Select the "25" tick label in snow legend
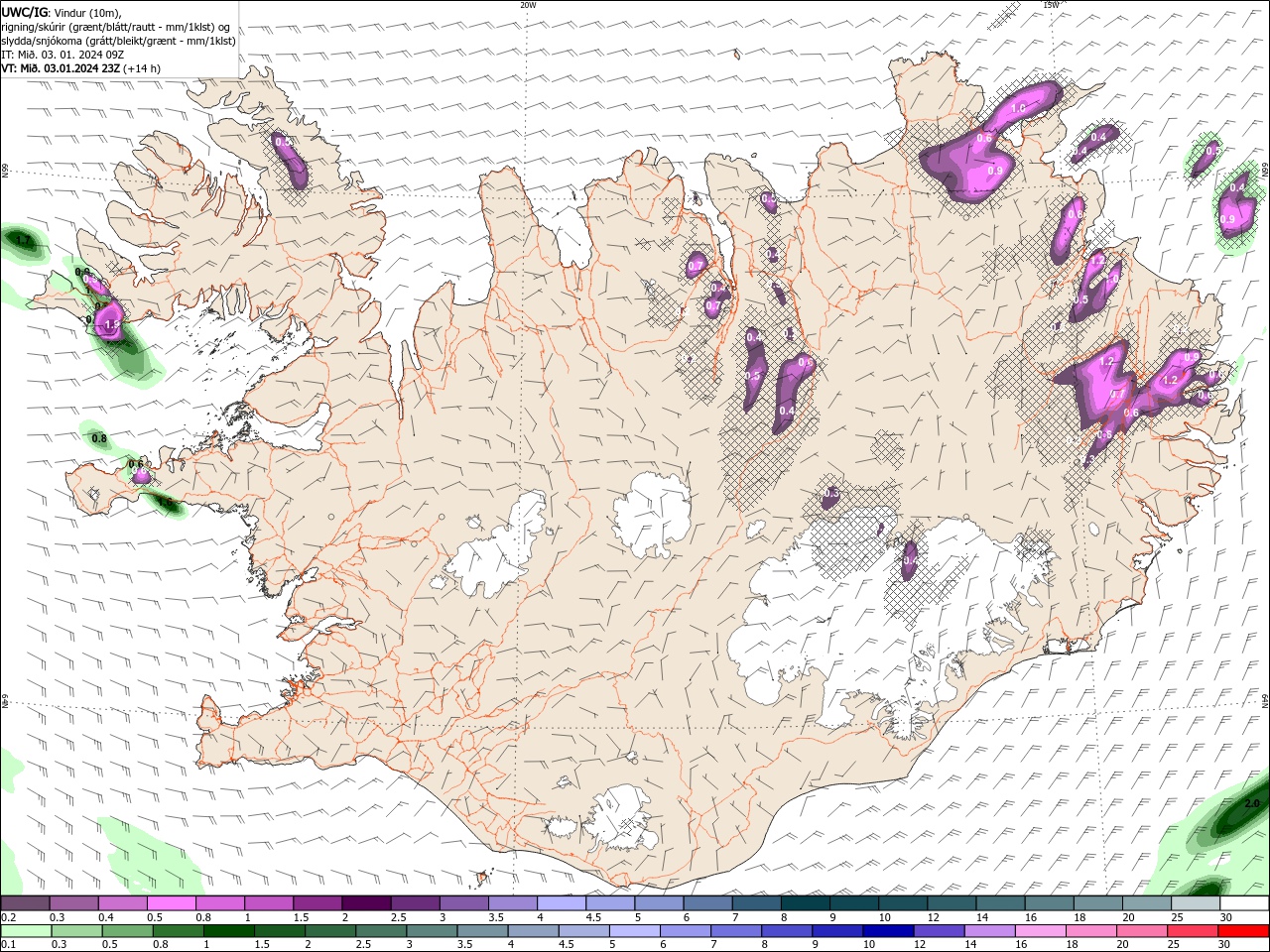 (1177, 917)
